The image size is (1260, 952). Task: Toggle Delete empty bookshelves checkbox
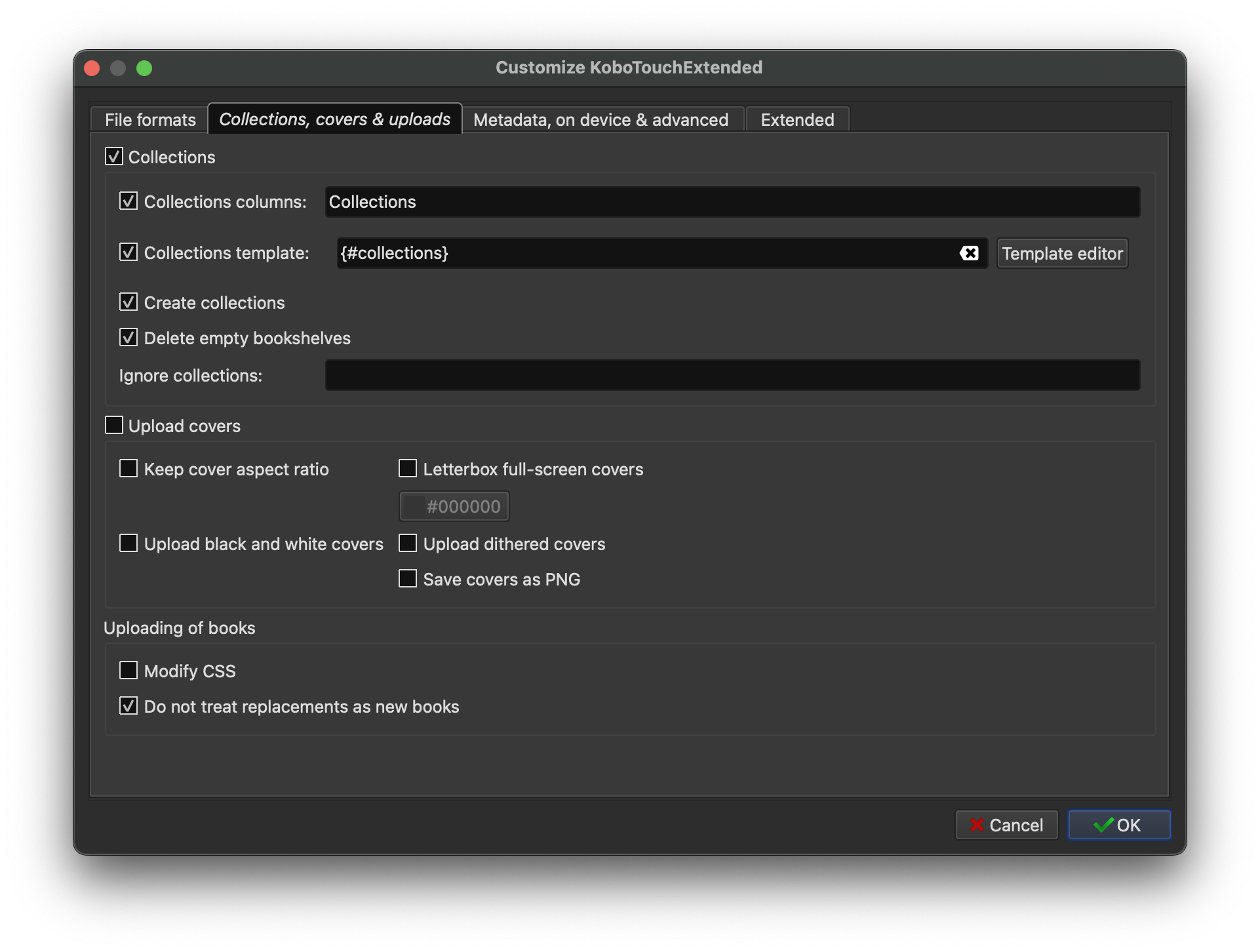point(128,338)
